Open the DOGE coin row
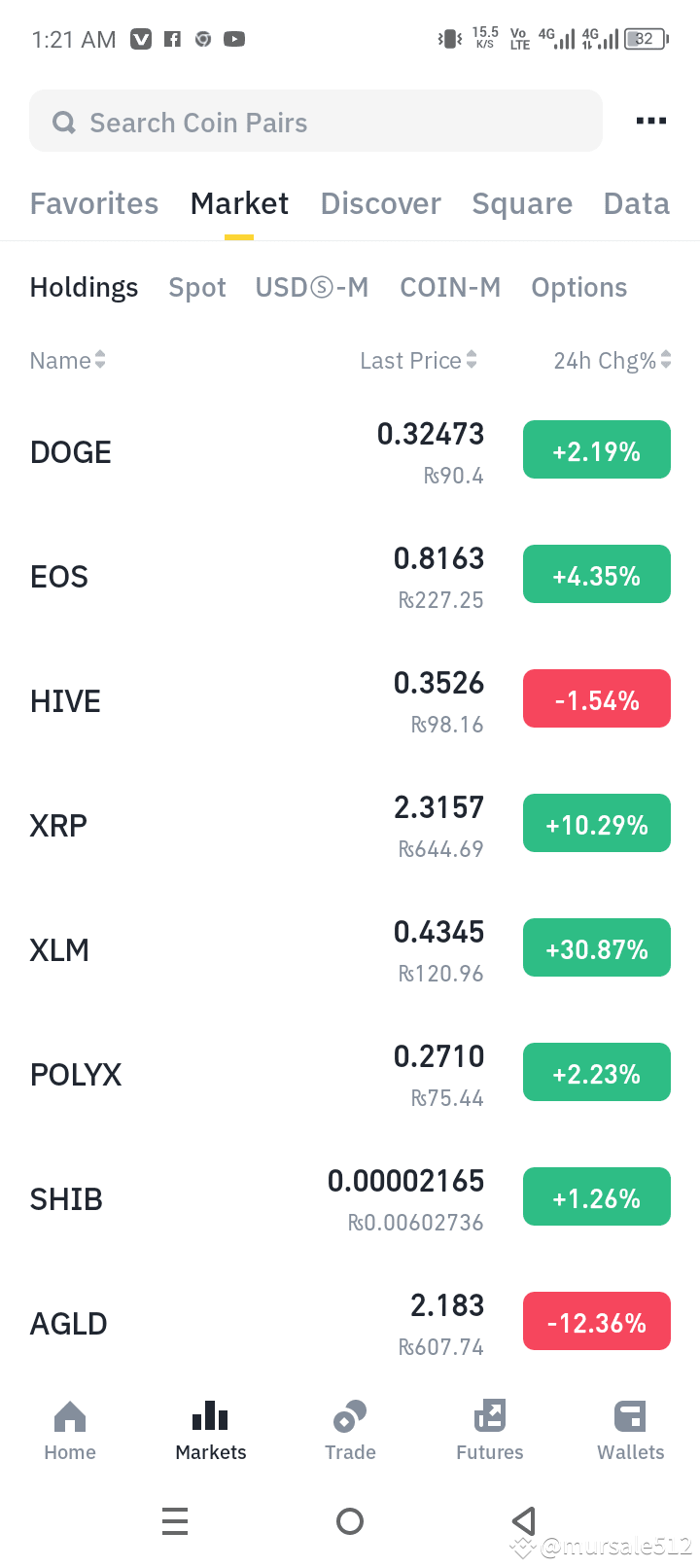 point(194,452)
